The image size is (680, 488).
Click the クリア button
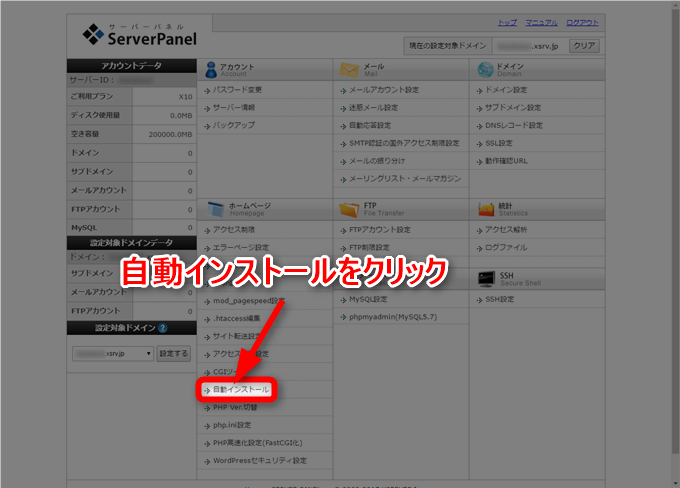tap(584, 46)
